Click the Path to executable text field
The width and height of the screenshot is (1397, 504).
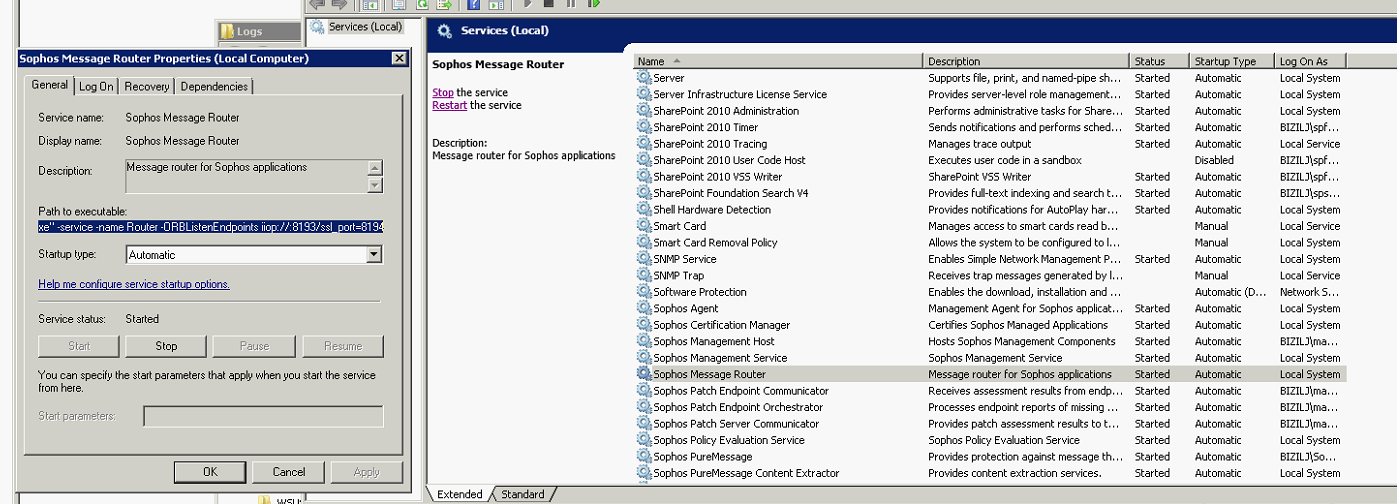(211, 227)
